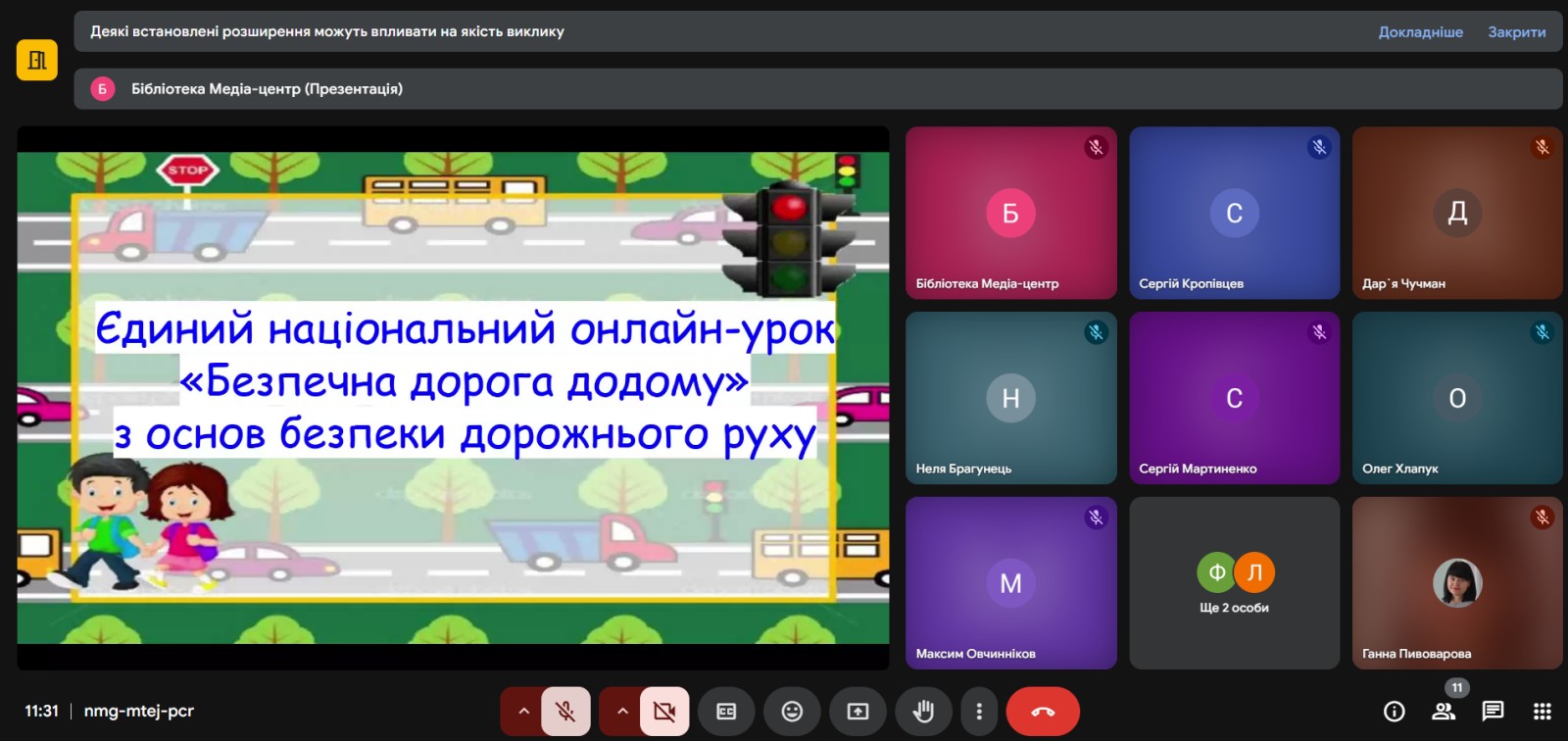Viewport: 1568px width, 741px height.
Task: Click the Докладніше link
Action: 1420,31
